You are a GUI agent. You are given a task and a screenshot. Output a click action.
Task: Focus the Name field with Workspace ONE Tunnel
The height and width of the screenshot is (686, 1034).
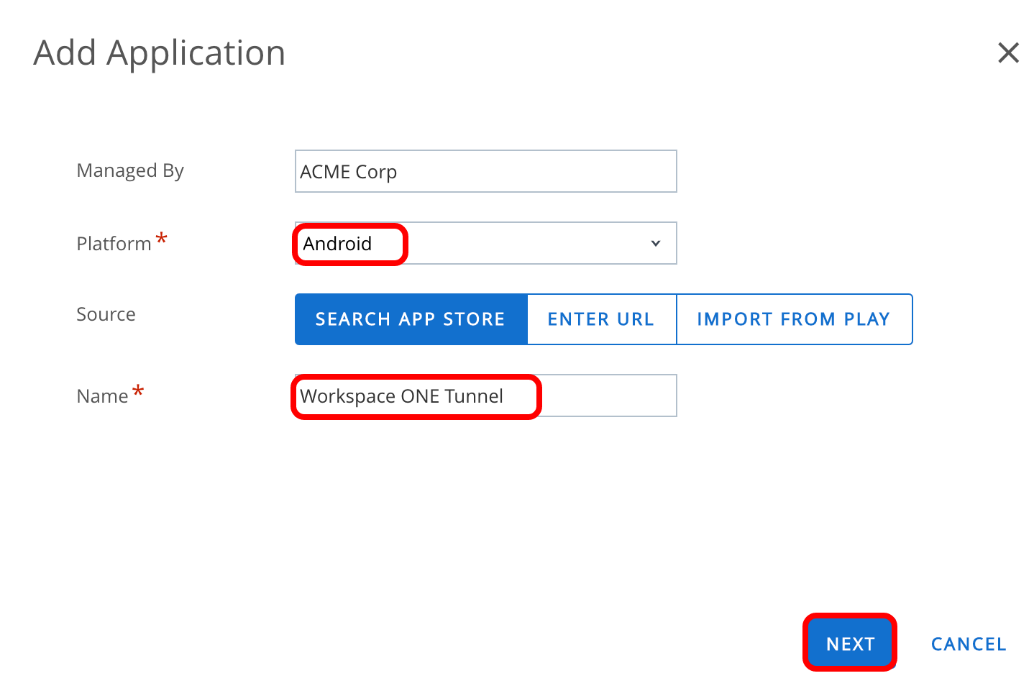tap(485, 396)
